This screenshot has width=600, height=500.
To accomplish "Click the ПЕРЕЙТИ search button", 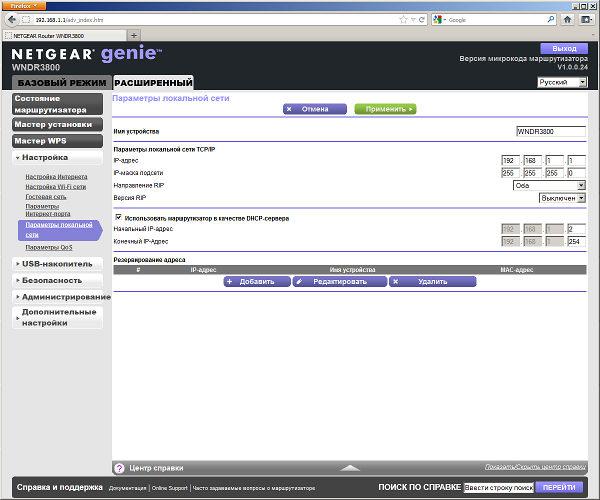I will (559, 487).
